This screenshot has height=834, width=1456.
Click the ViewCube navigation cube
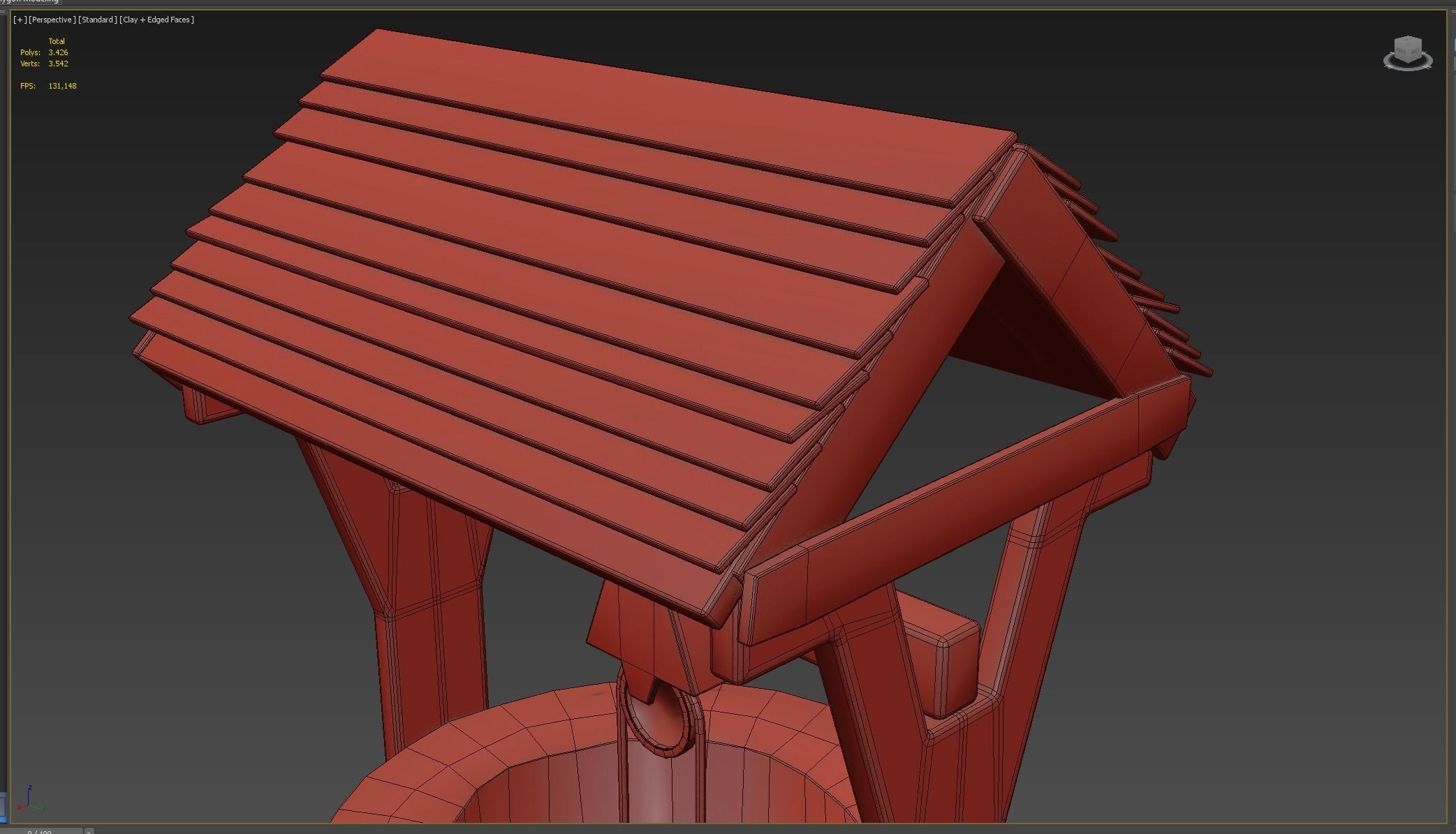coord(1408,49)
